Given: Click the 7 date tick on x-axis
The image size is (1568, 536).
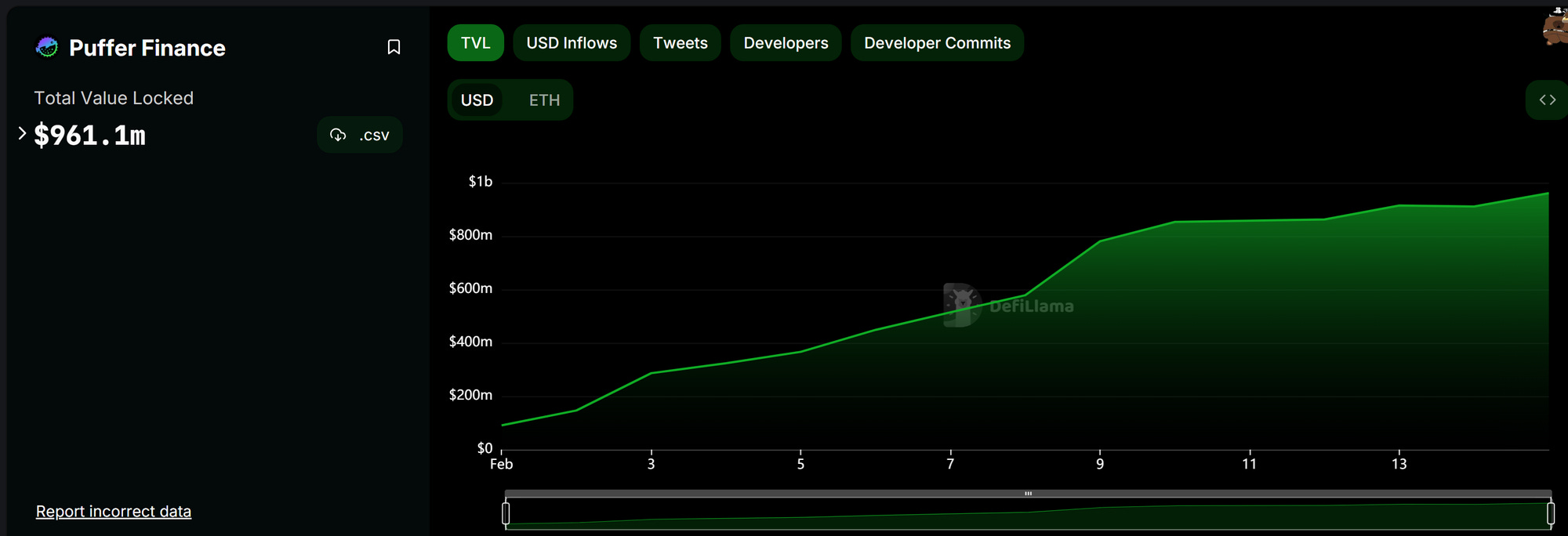Looking at the screenshot, I should (x=950, y=464).
